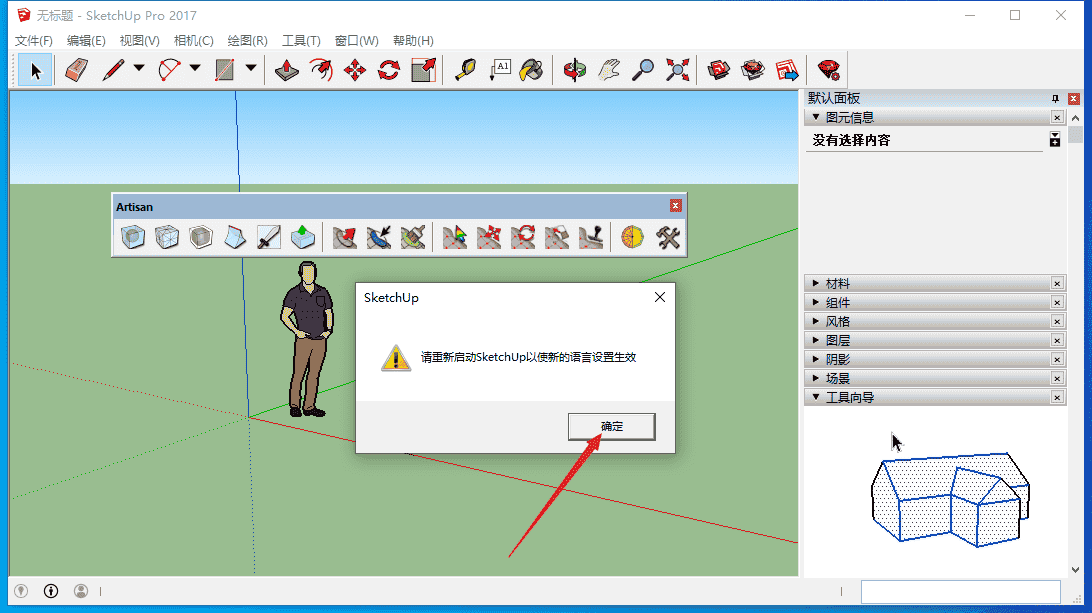1092x613 pixels.
Task: Open the 3D Warehouse button
Action: (719, 70)
